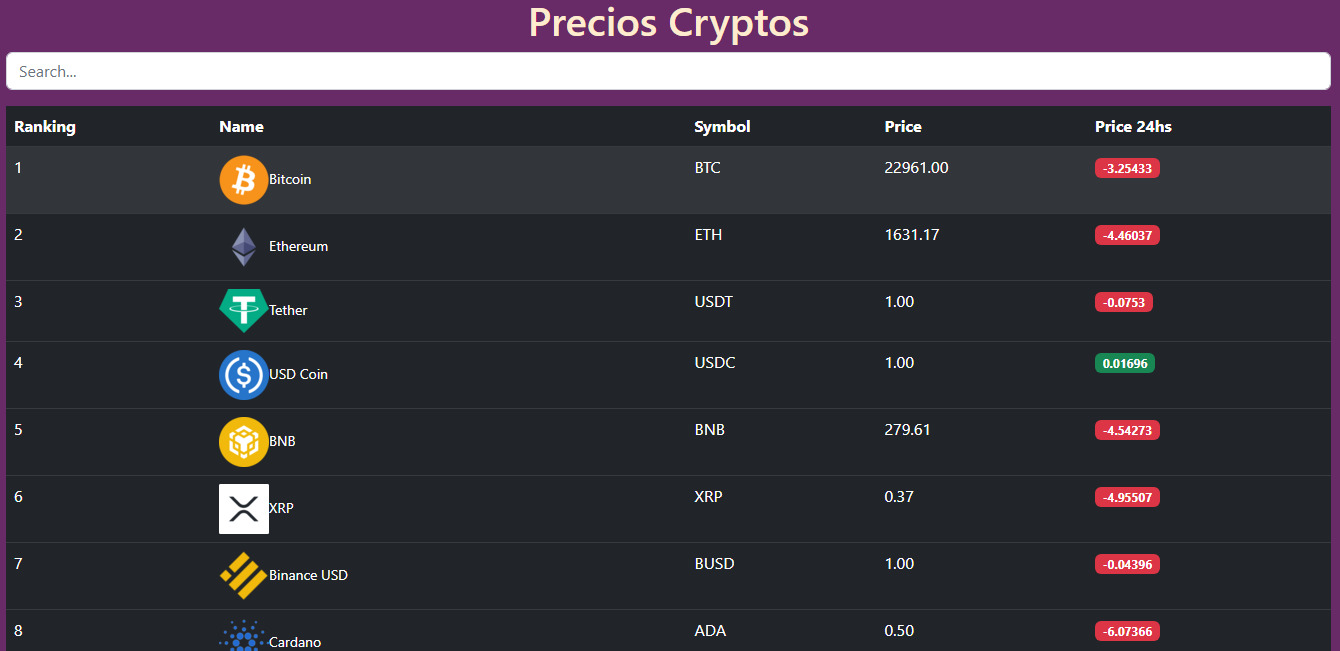Viewport: 1340px width, 651px height.
Task: Click the Binance USD name label
Action: pyautogui.click(x=308, y=575)
